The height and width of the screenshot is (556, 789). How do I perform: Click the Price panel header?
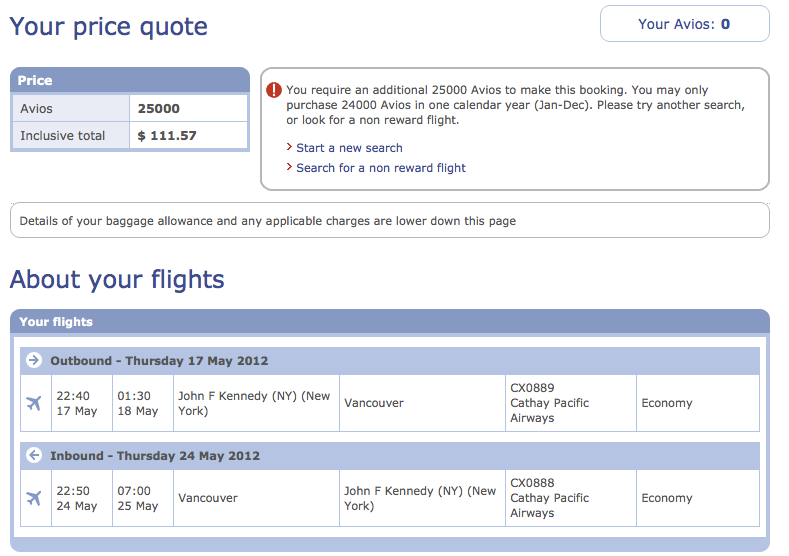point(130,81)
